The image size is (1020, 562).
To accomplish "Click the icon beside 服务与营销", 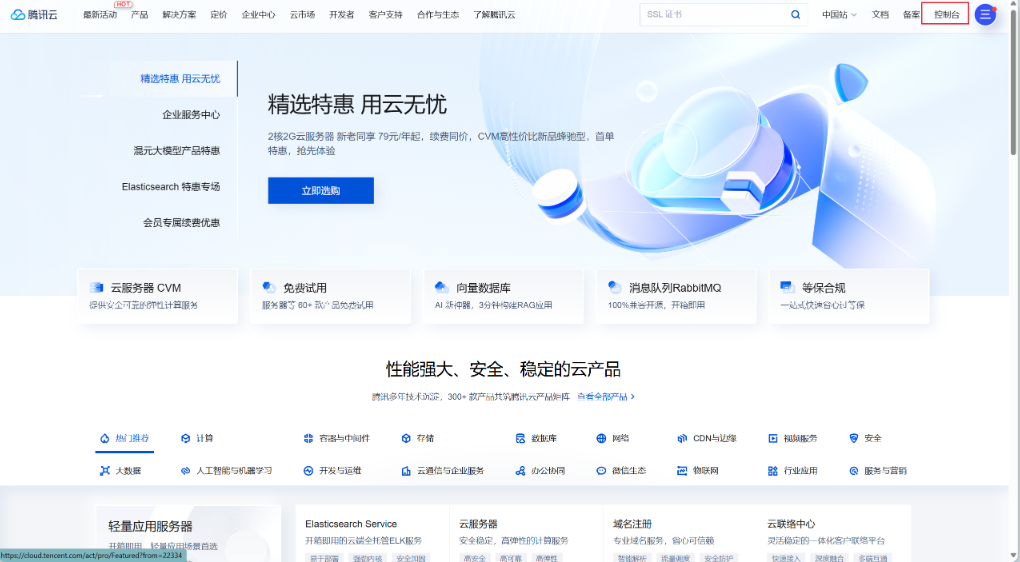I will pos(853,470).
